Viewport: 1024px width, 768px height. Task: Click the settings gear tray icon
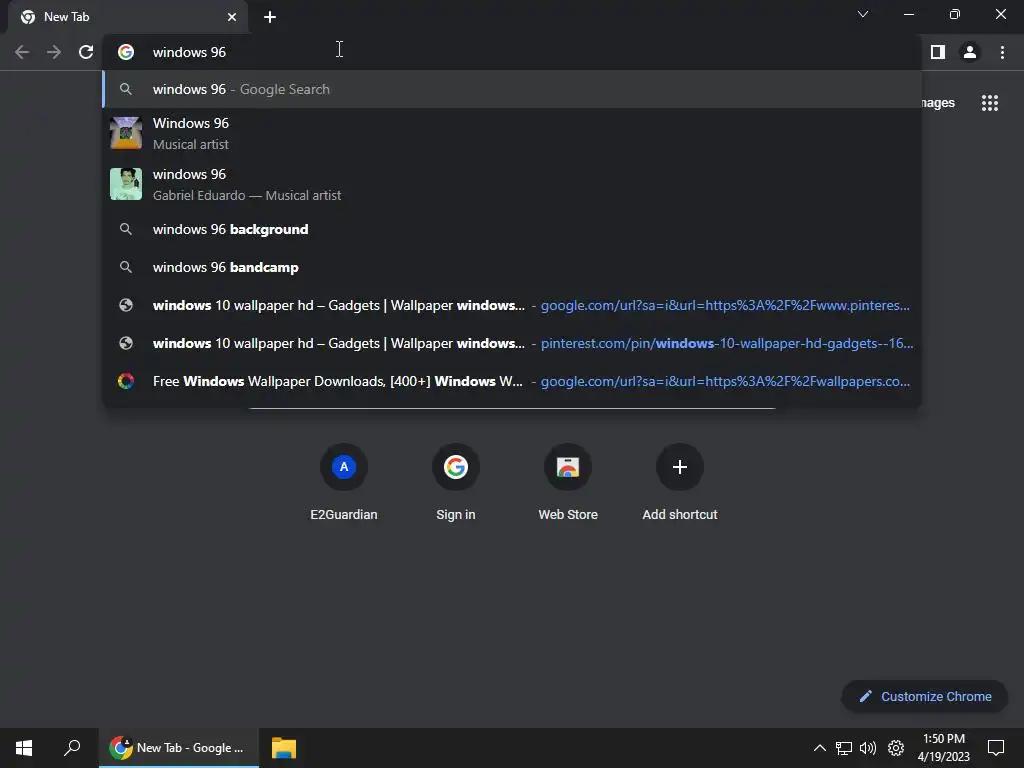(896, 748)
